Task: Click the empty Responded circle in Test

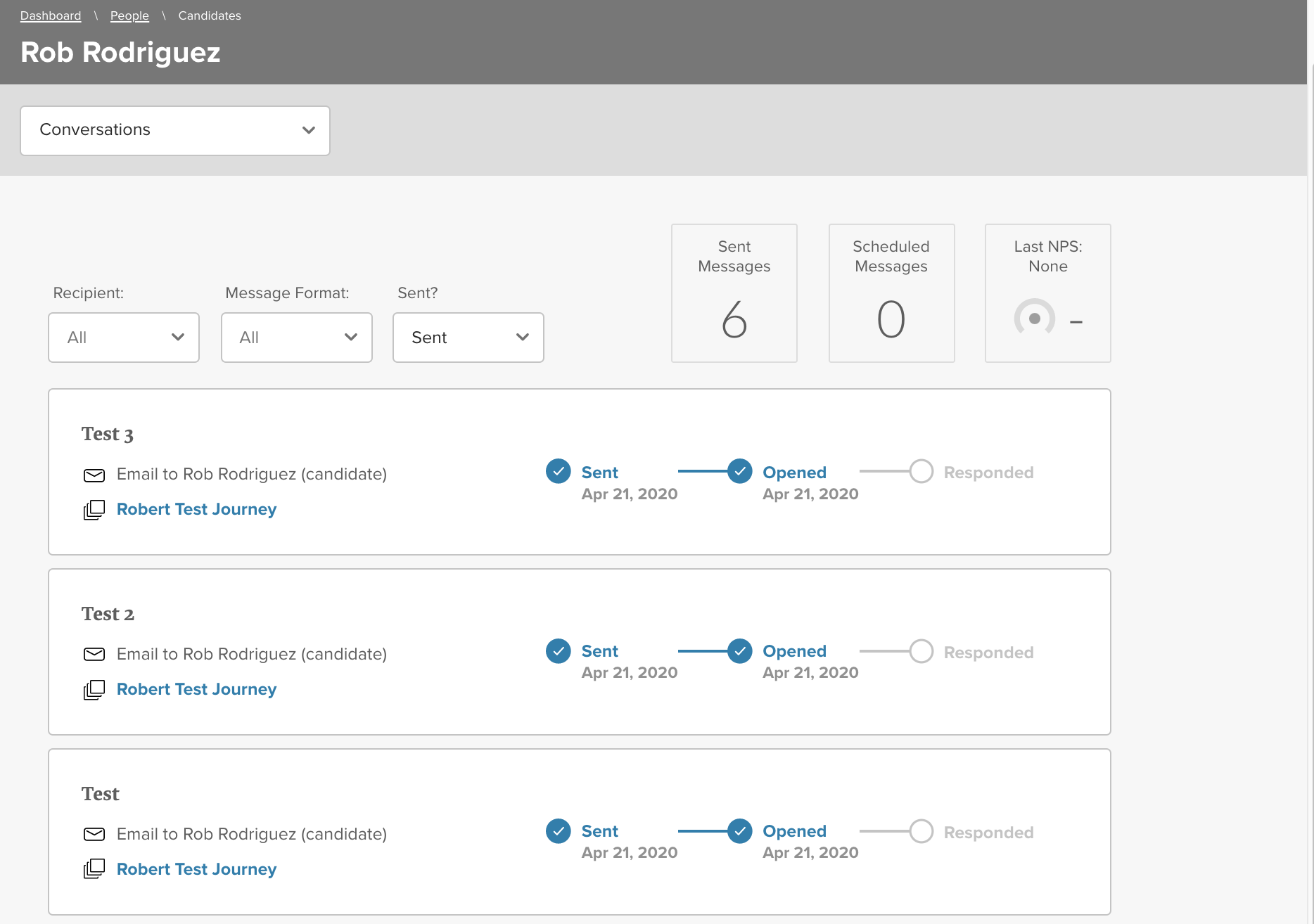Action: [x=921, y=831]
